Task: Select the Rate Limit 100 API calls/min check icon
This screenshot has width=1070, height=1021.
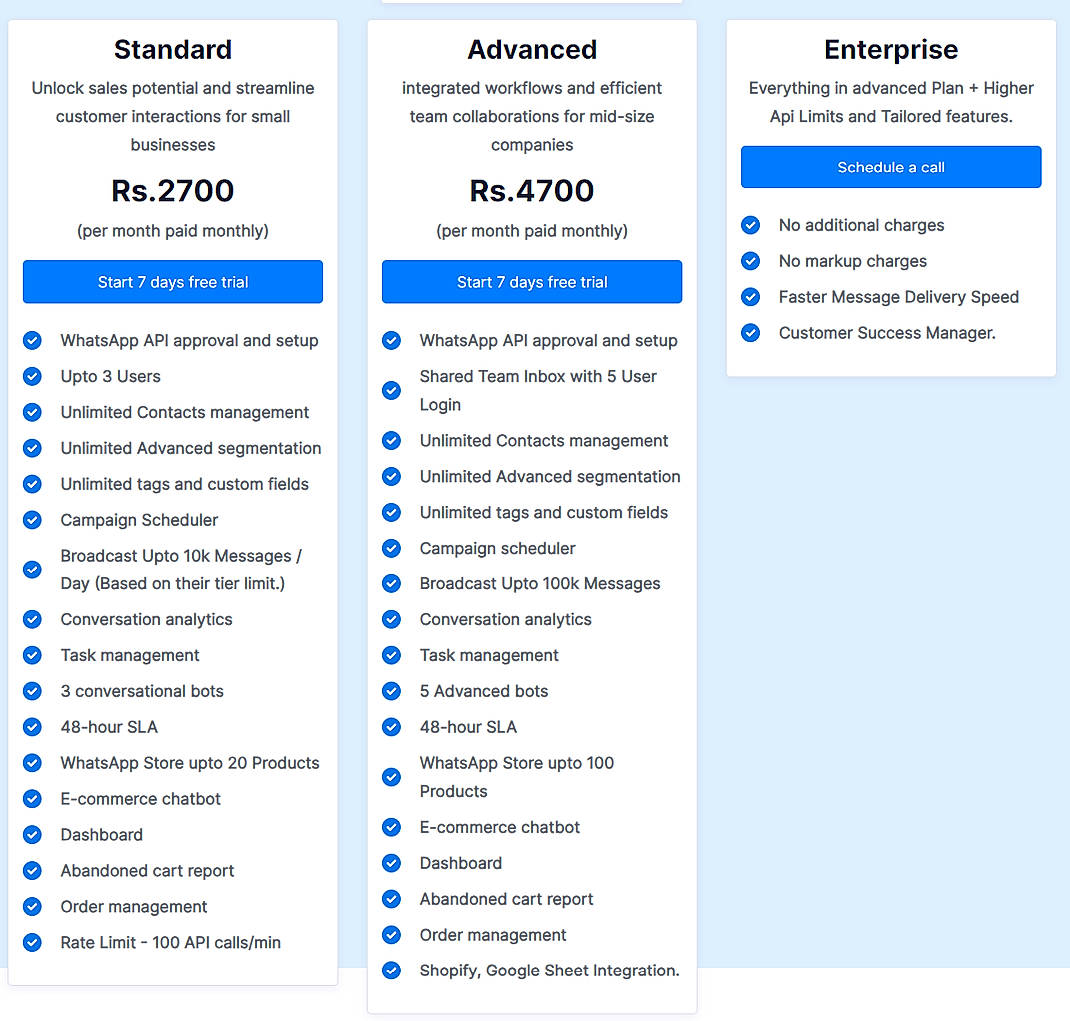Action: [x=32, y=942]
